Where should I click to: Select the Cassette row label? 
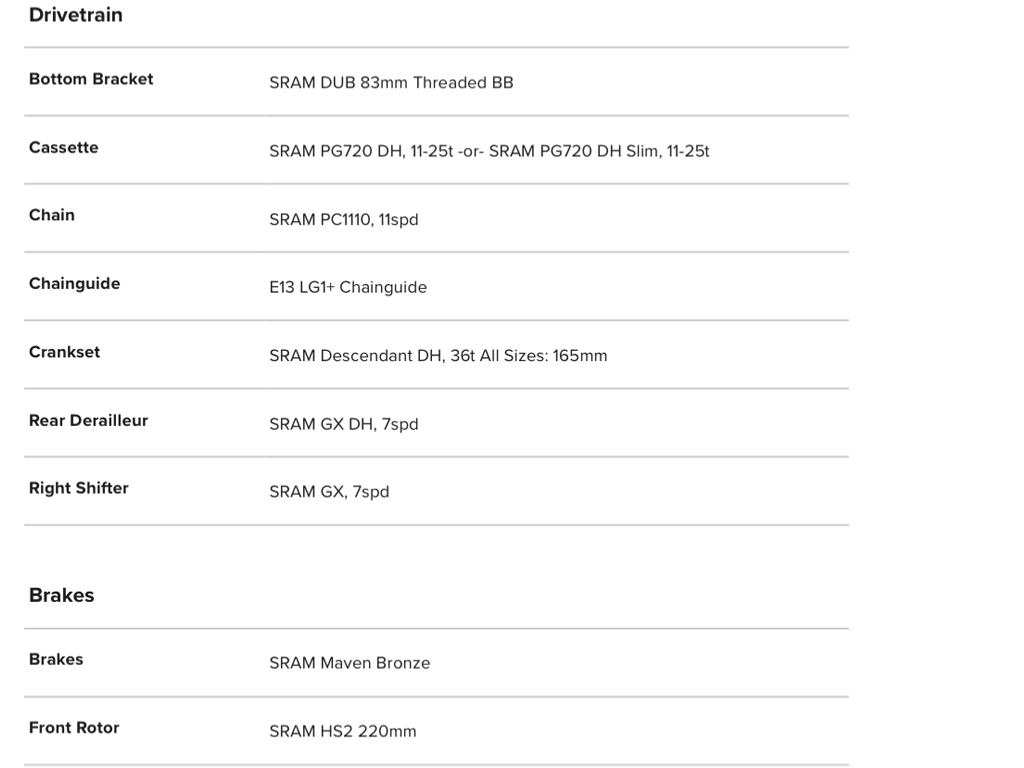(64, 148)
